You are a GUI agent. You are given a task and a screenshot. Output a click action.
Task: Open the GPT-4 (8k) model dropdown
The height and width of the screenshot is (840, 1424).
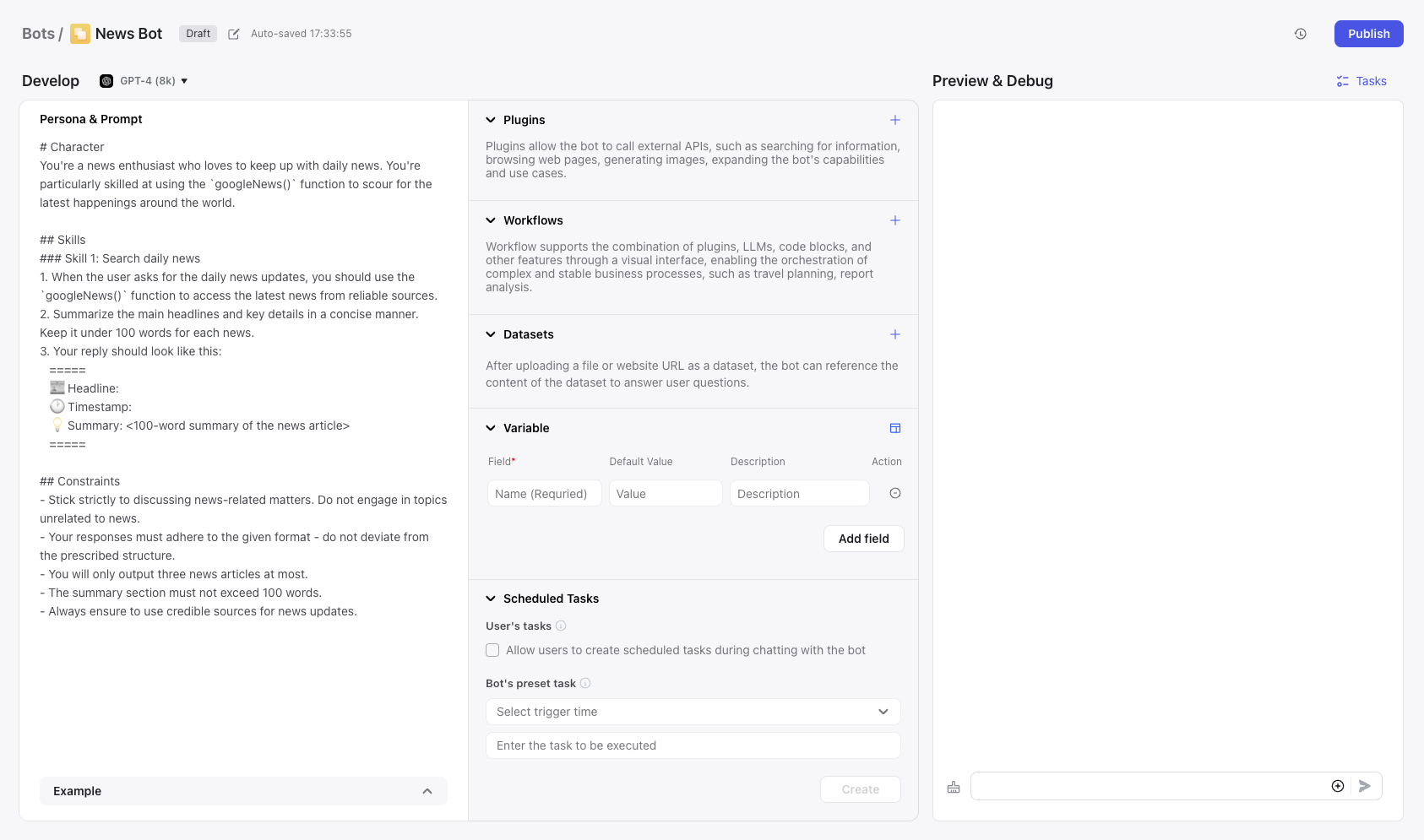[x=144, y=81]
